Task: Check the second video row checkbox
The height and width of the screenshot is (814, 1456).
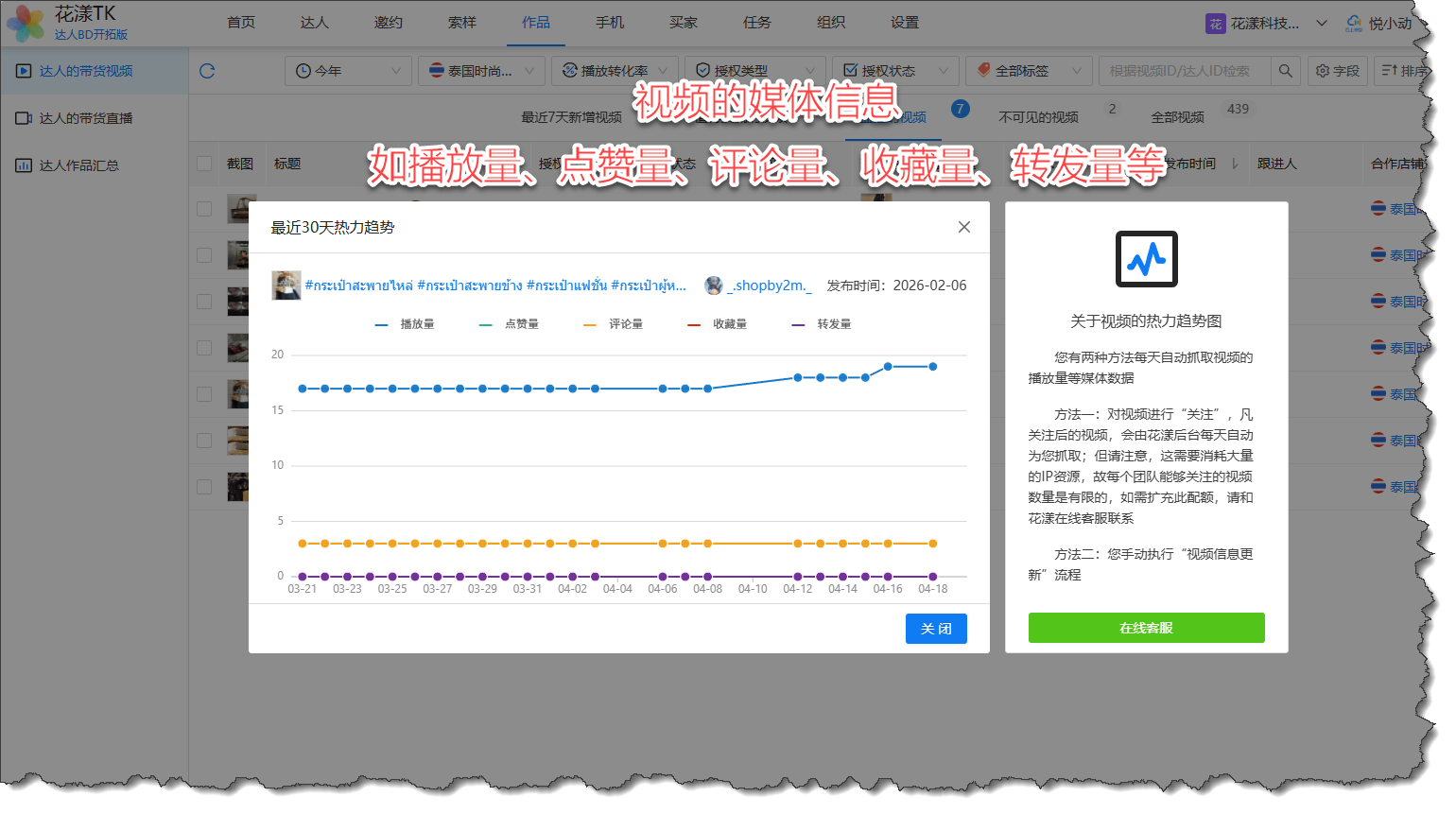Action: [x=204, y=255]
